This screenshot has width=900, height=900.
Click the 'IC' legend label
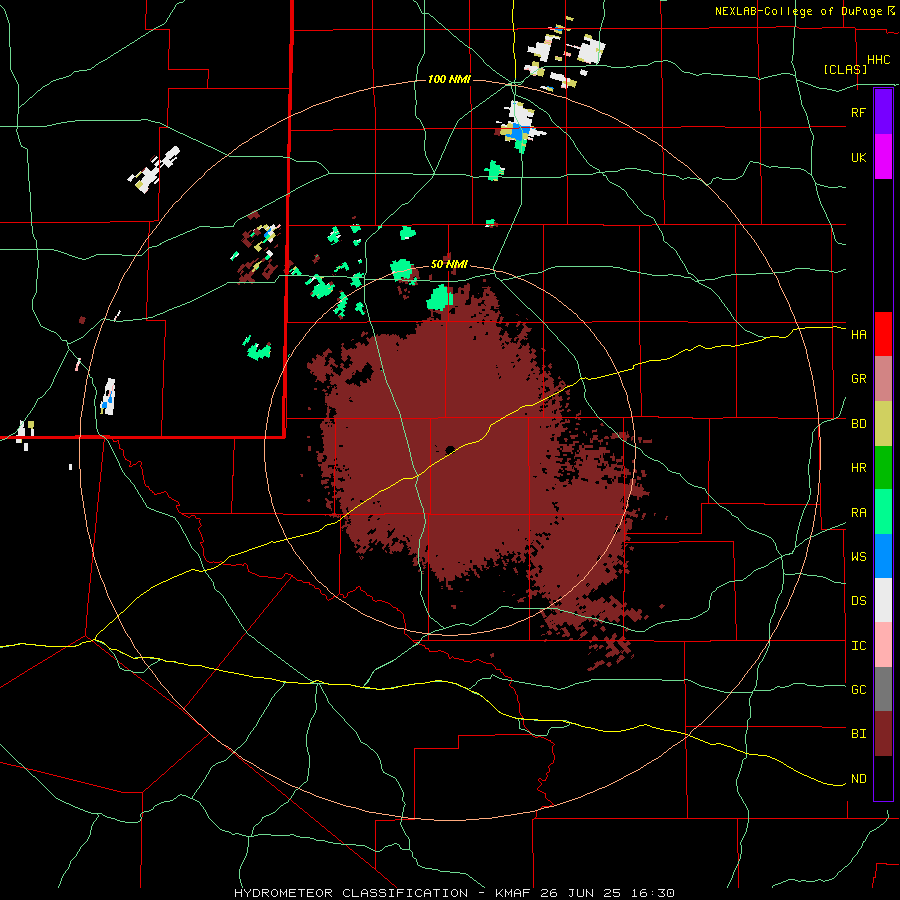point(858,646)
